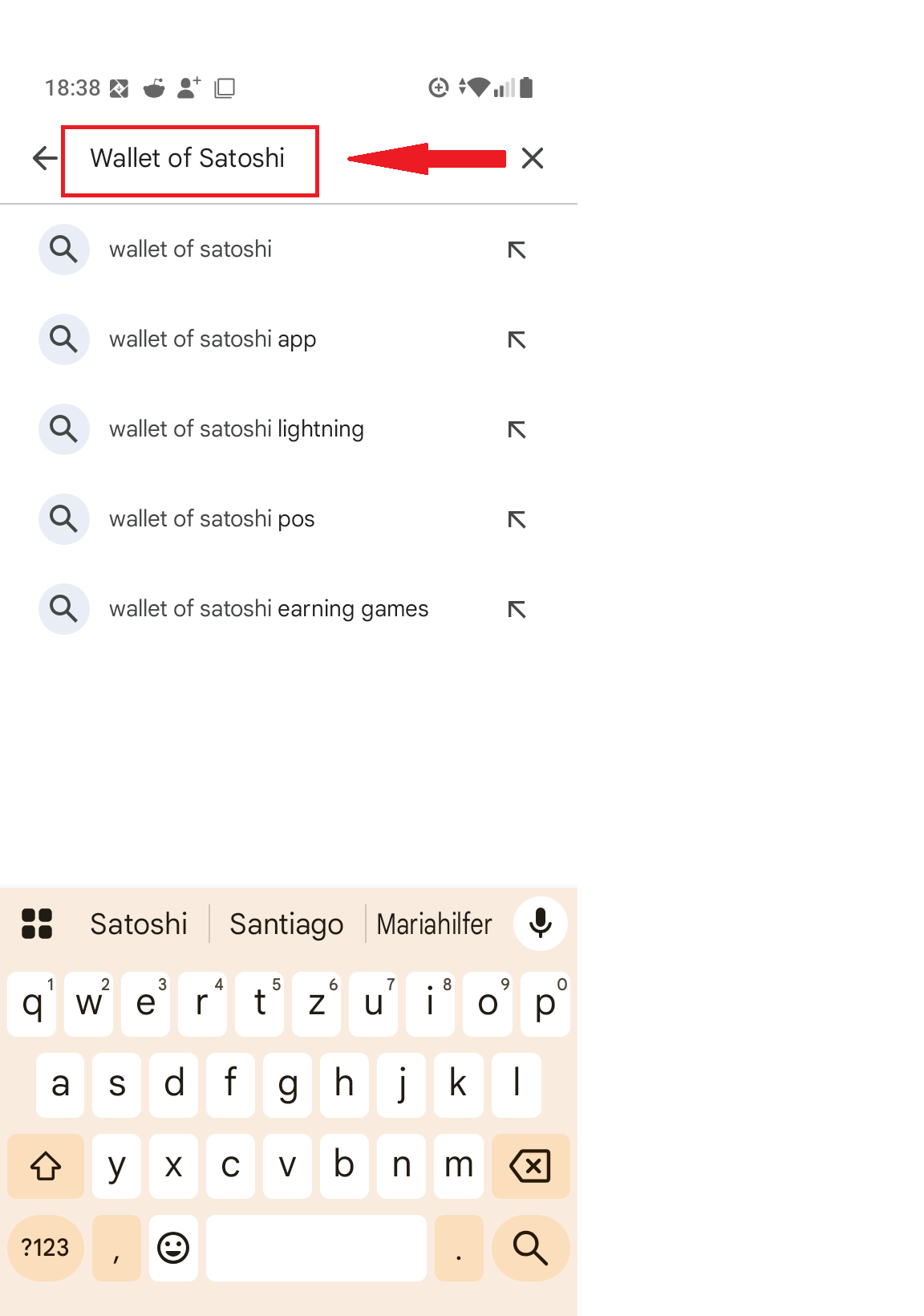Tap the 'Wallet of Satoshi' search field
924x1316 pixels.
(x=189, y=160)
